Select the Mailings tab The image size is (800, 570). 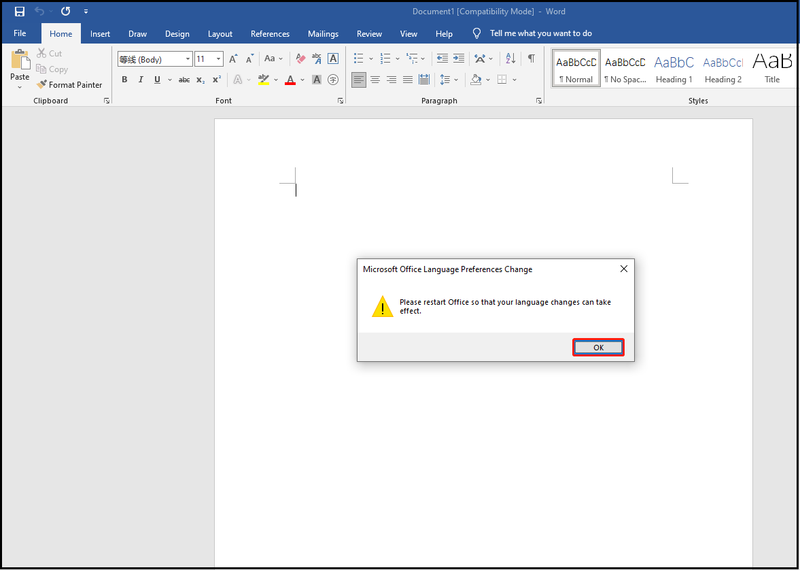(x=323, y=34)
